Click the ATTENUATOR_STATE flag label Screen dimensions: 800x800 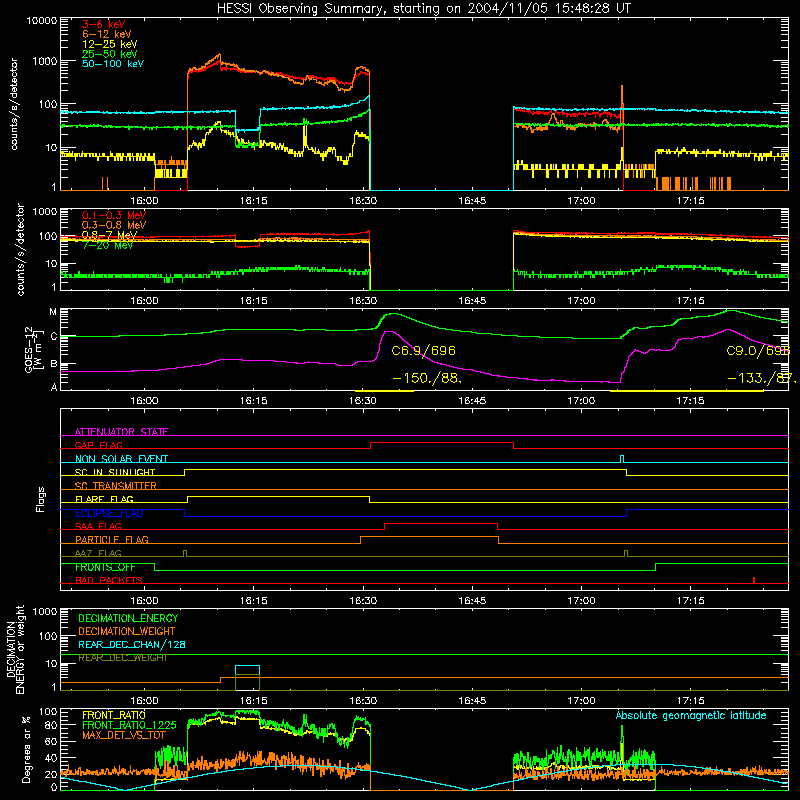click(121, 432)
